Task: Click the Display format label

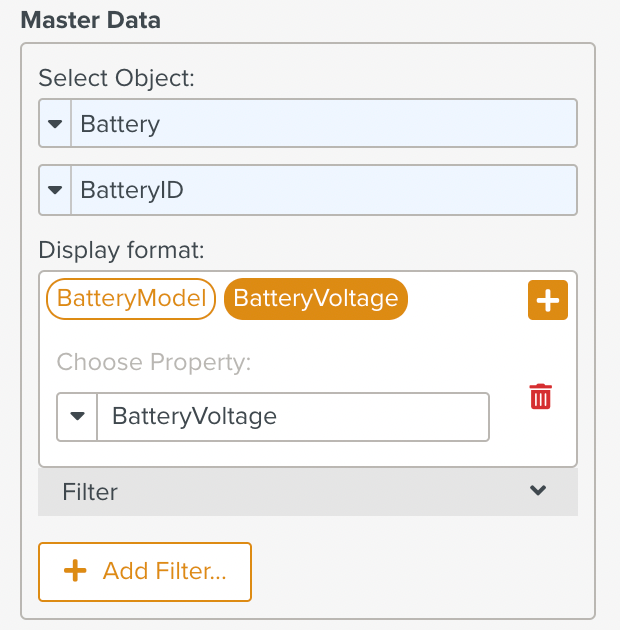Action: (x=120, y=248)
